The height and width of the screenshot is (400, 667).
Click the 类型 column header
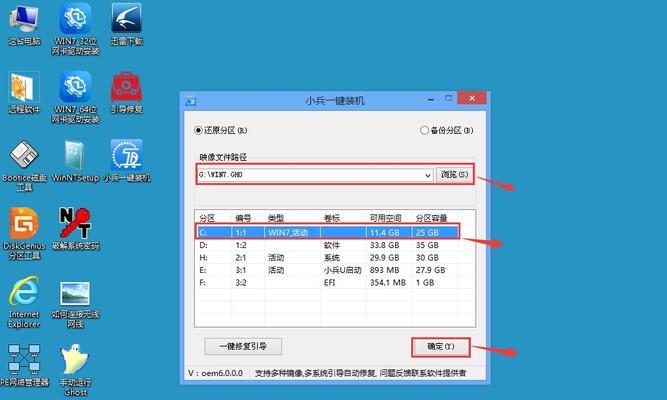(276, 218)
